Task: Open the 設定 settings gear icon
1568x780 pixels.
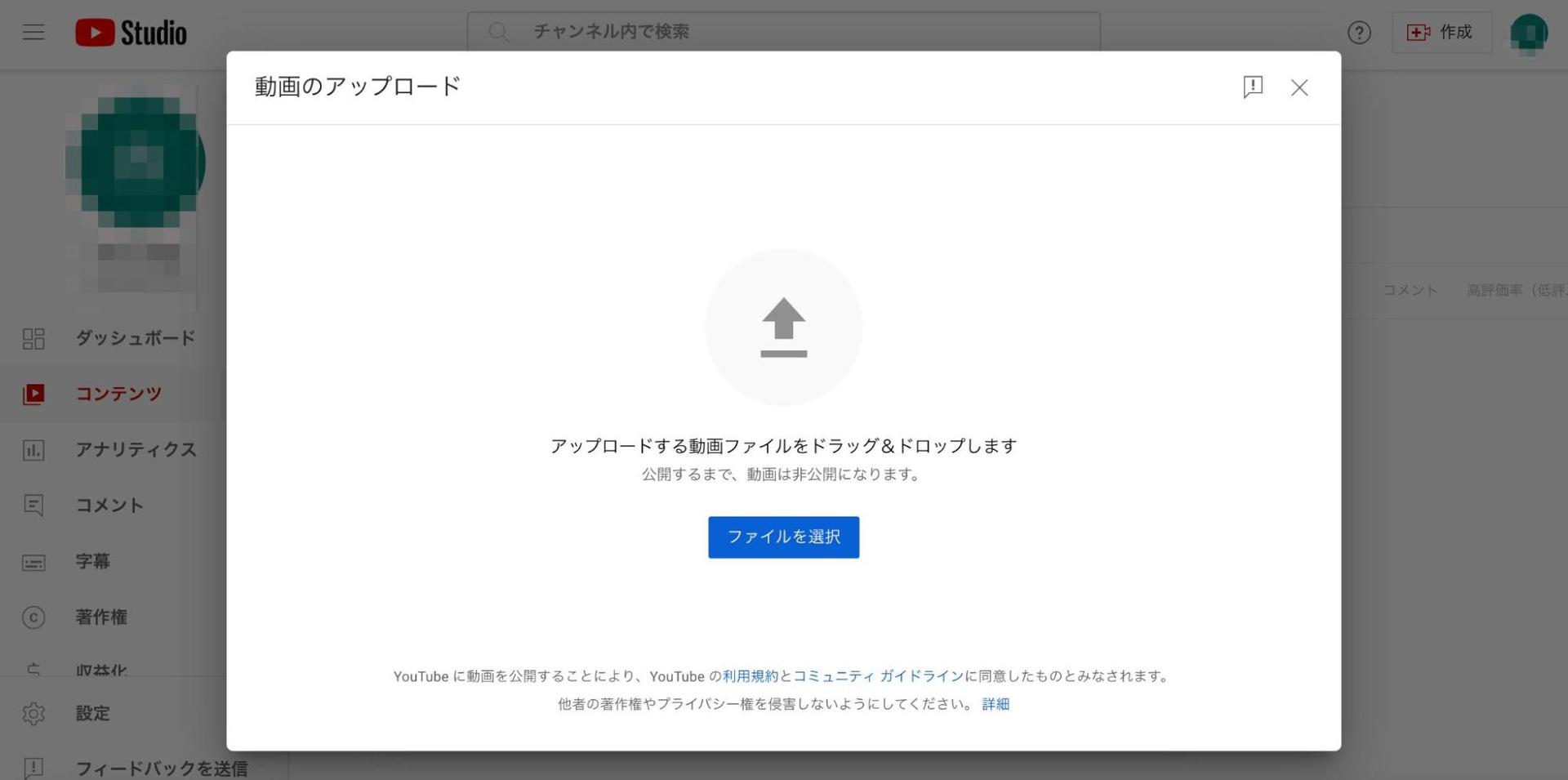Action: [33, 713]
